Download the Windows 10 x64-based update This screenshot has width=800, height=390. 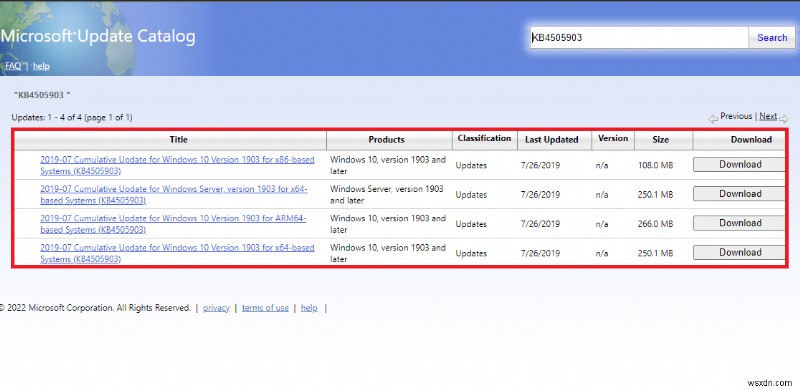pos(739,253)
